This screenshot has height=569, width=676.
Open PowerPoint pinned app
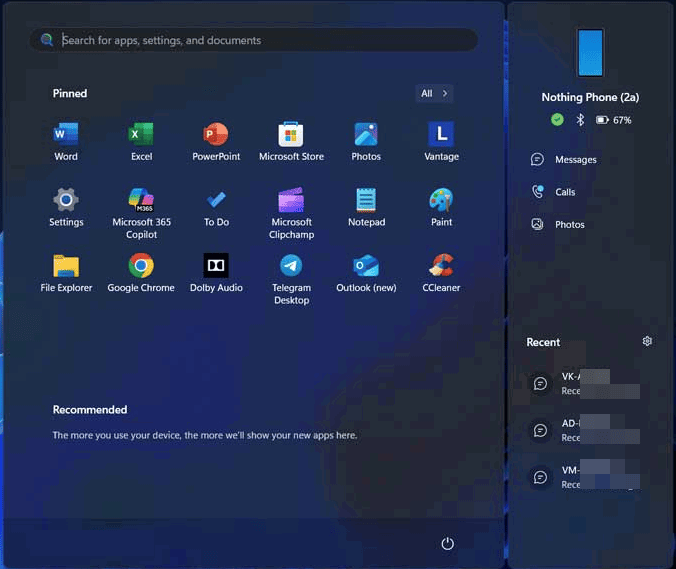(216, 142)
